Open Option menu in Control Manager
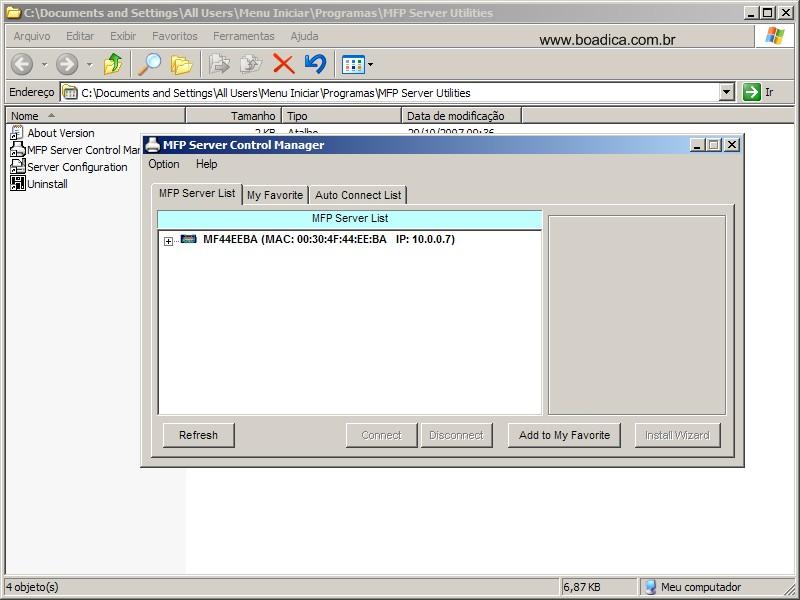800x600 pixels. tap(164, 164)
